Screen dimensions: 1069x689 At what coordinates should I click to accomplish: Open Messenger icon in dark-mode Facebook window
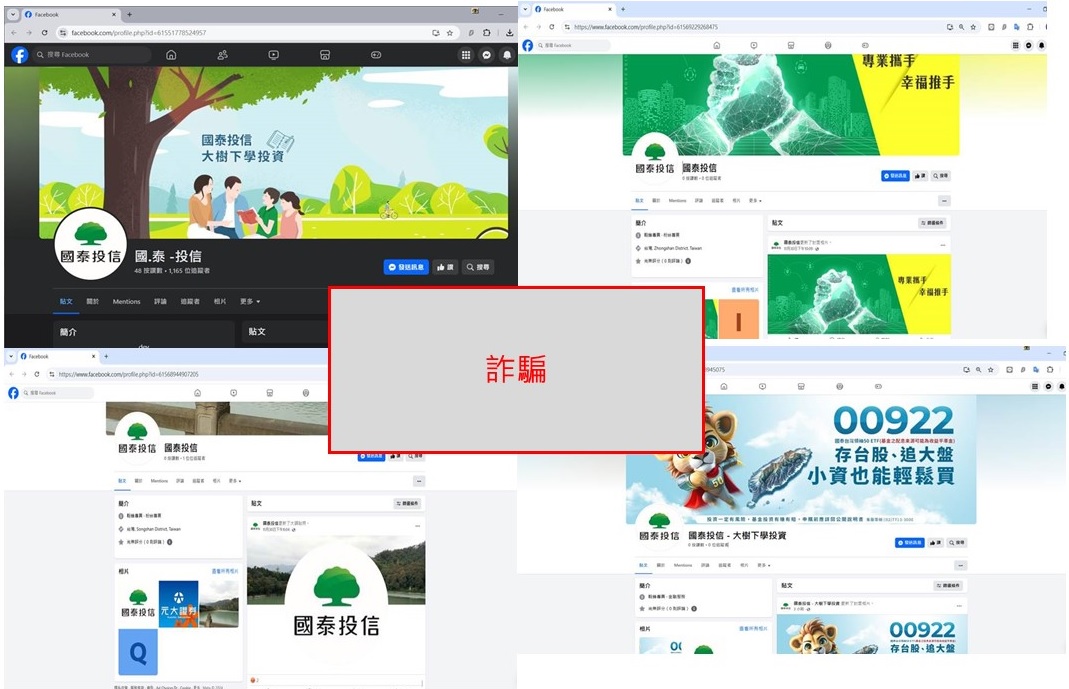(487, 55)
